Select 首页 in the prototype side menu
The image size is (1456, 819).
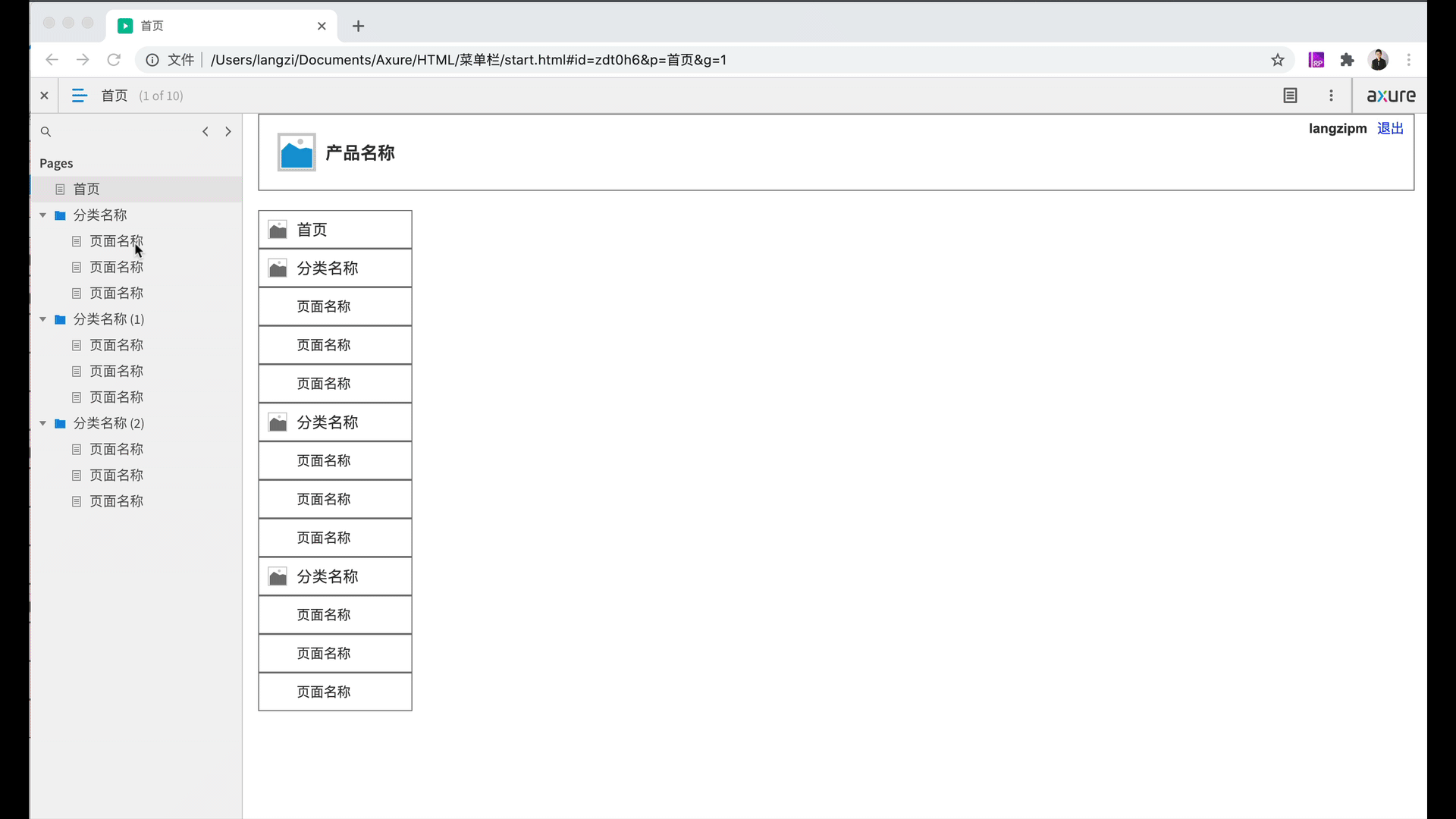(x=335, y=230)
